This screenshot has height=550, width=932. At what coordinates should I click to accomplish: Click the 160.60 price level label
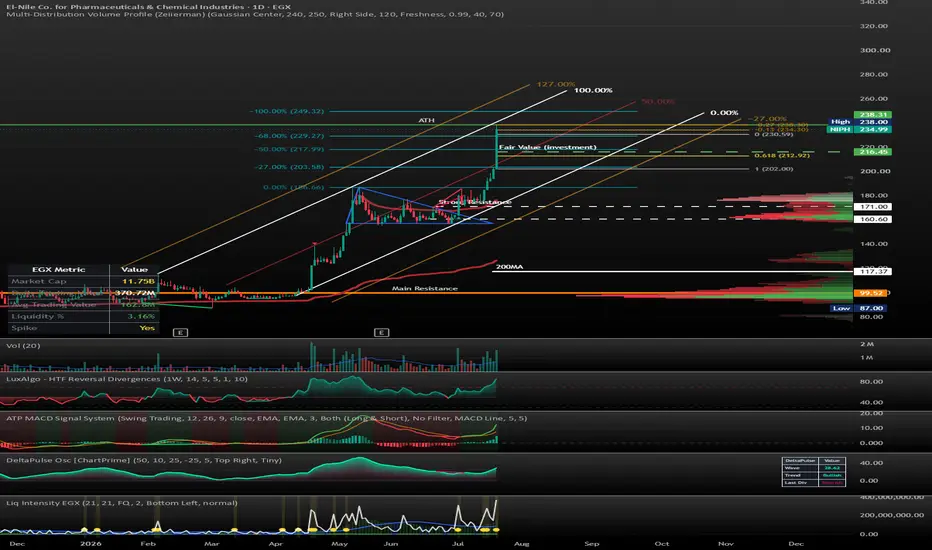(873, 219)
